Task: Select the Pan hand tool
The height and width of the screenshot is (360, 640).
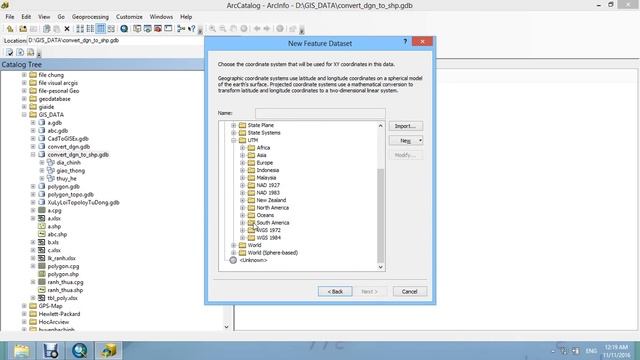Action: [233, 29]
